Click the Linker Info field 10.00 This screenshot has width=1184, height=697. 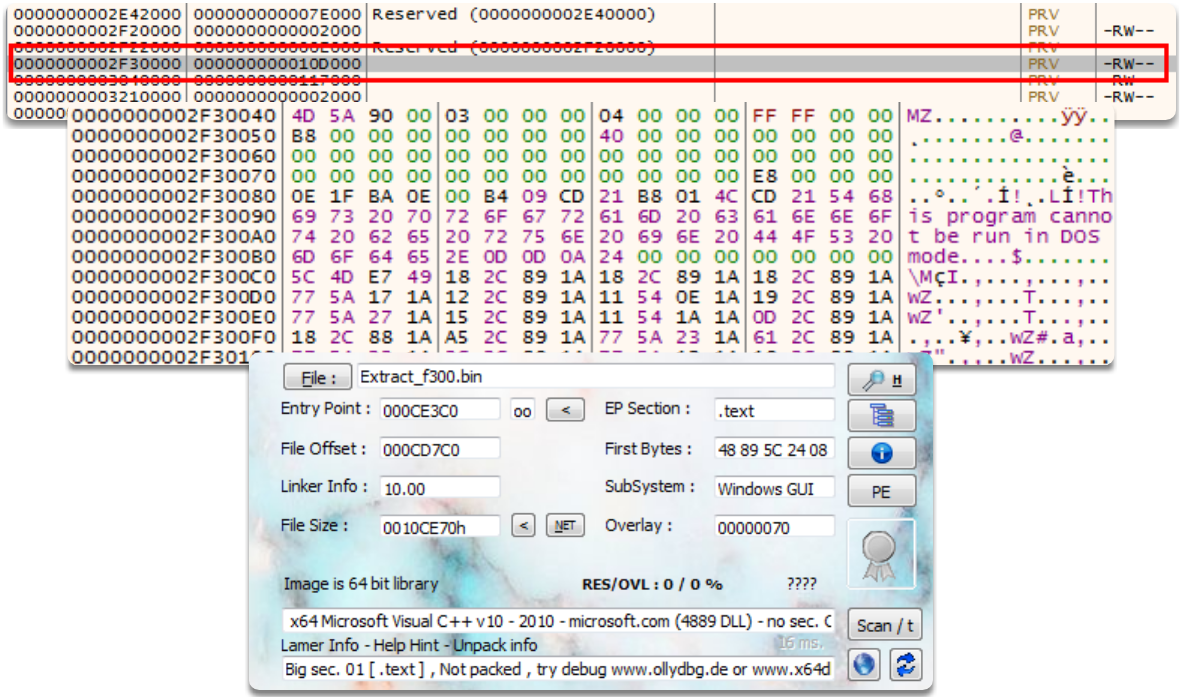439,488
